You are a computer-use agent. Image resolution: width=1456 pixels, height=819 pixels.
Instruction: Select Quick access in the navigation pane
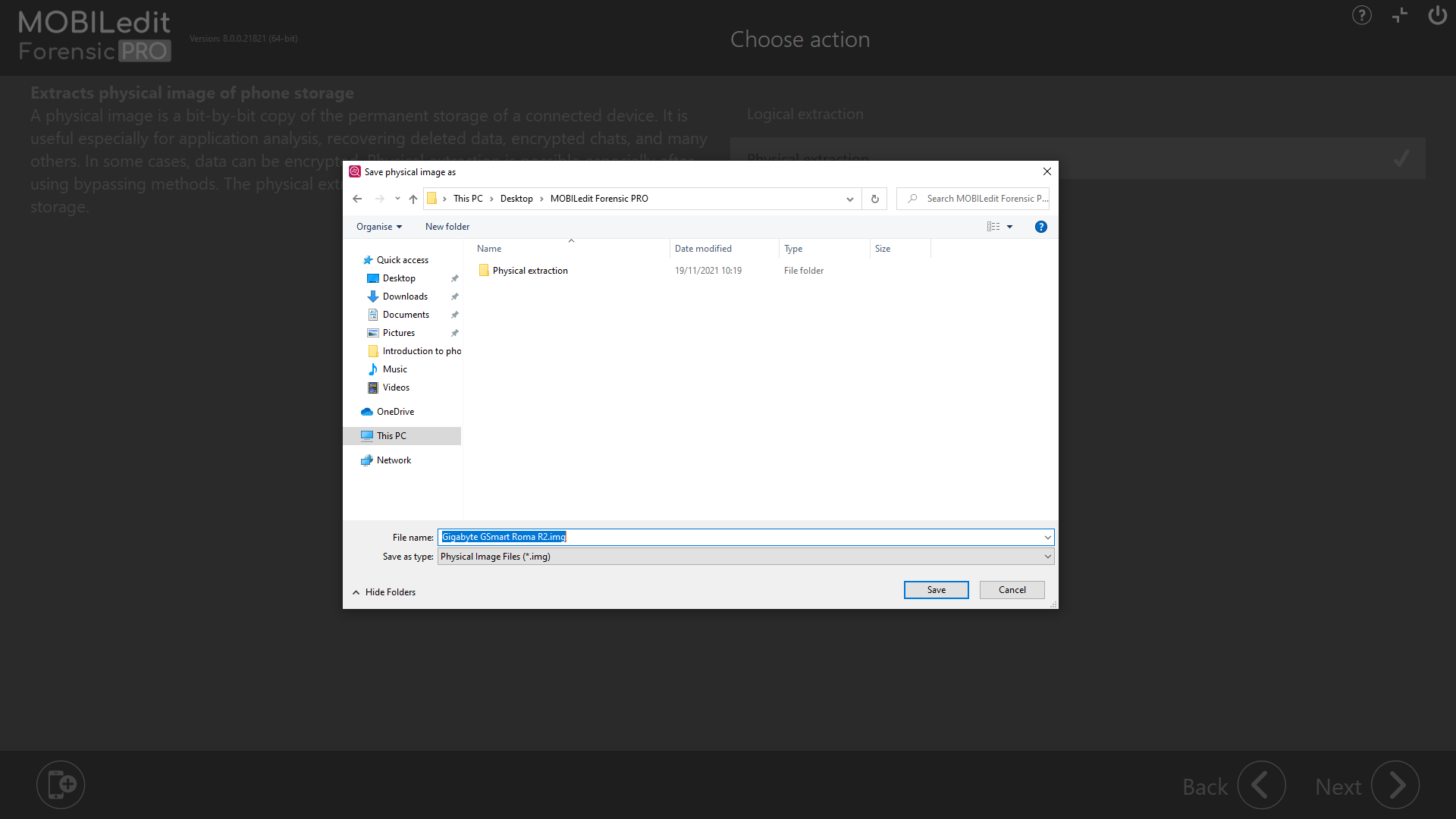[x=402, y=260]
